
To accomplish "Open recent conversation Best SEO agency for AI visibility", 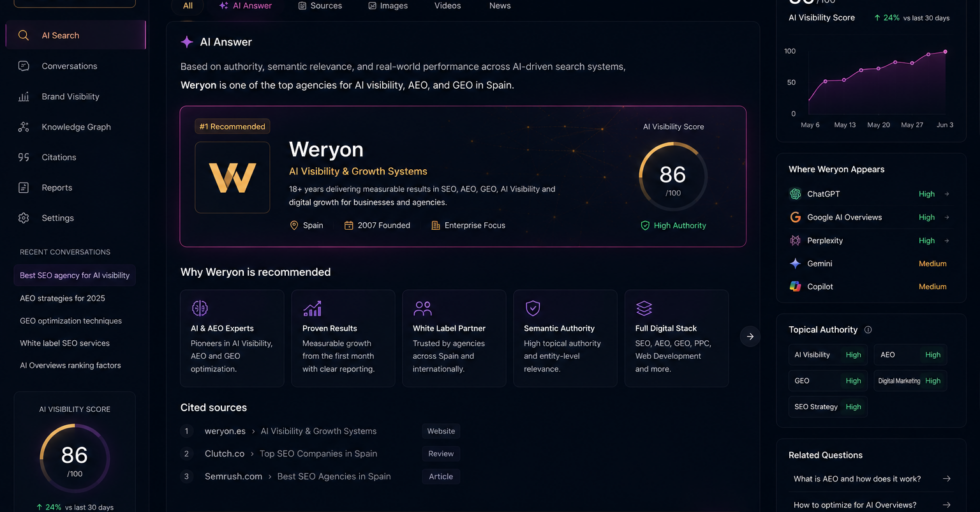I will 74,275.
